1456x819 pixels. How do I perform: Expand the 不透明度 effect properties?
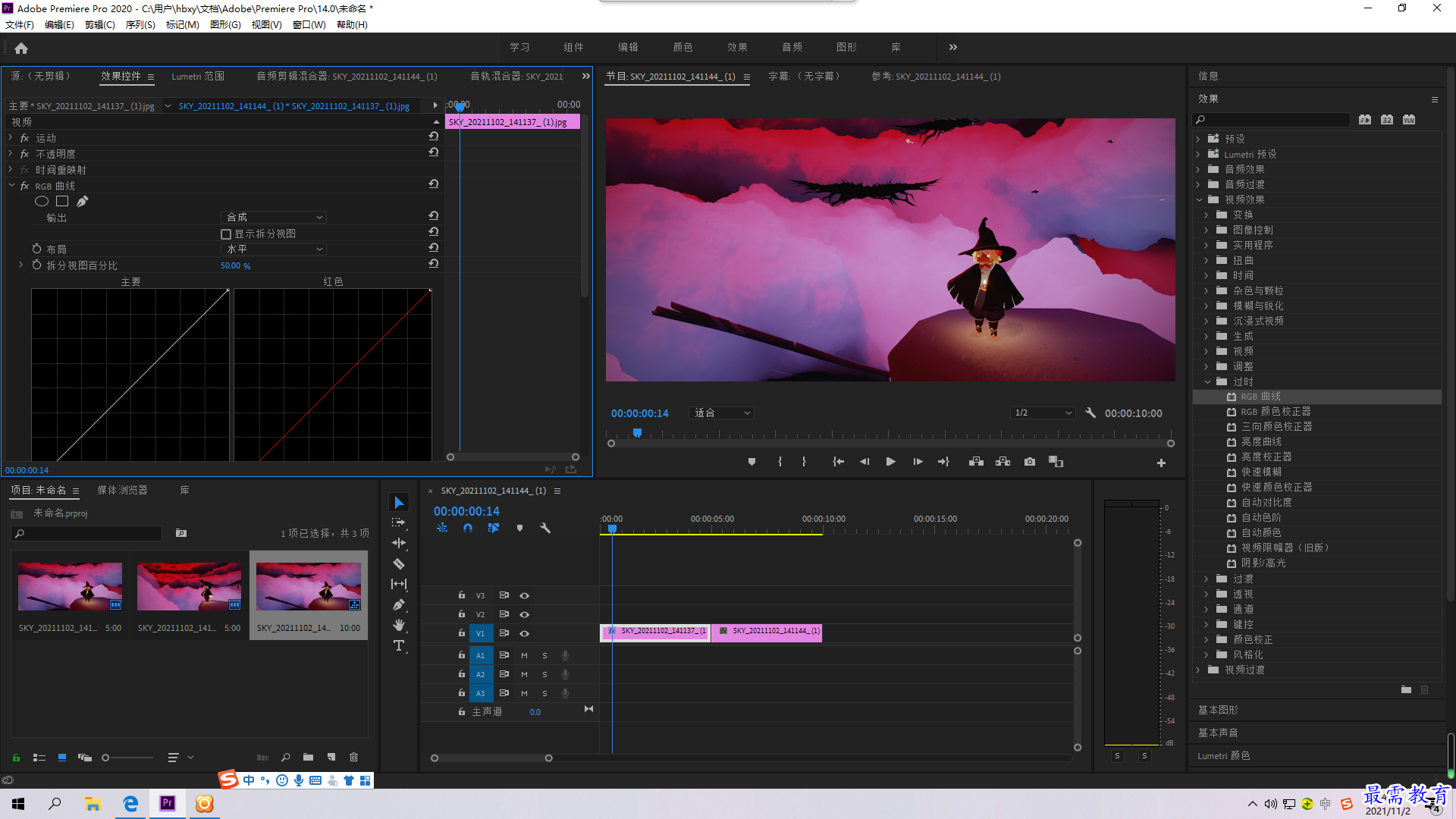coord(10,153)
